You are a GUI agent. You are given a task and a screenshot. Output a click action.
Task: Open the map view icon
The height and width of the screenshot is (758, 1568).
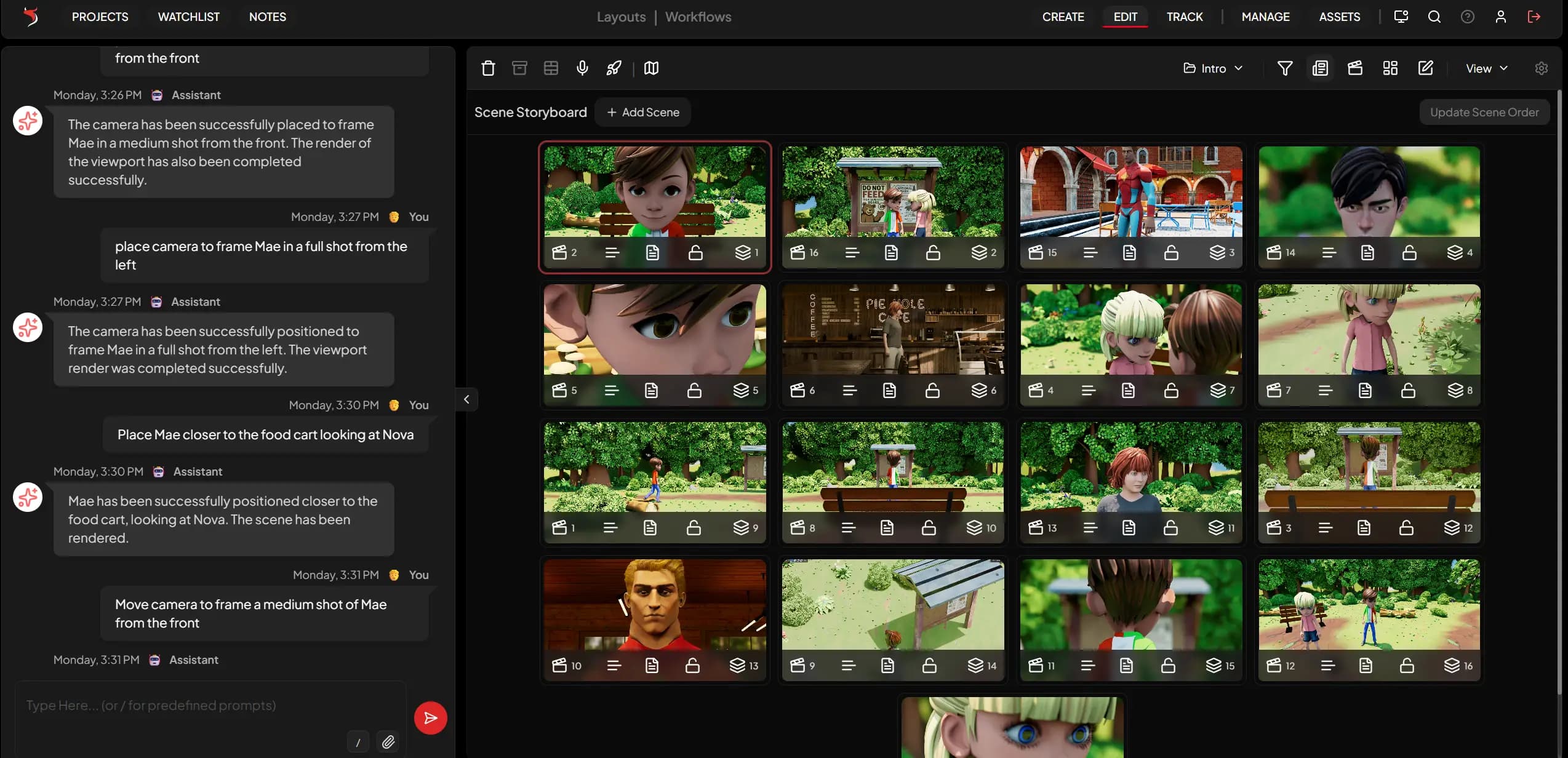pyautogui.click(x=651, y=68)
